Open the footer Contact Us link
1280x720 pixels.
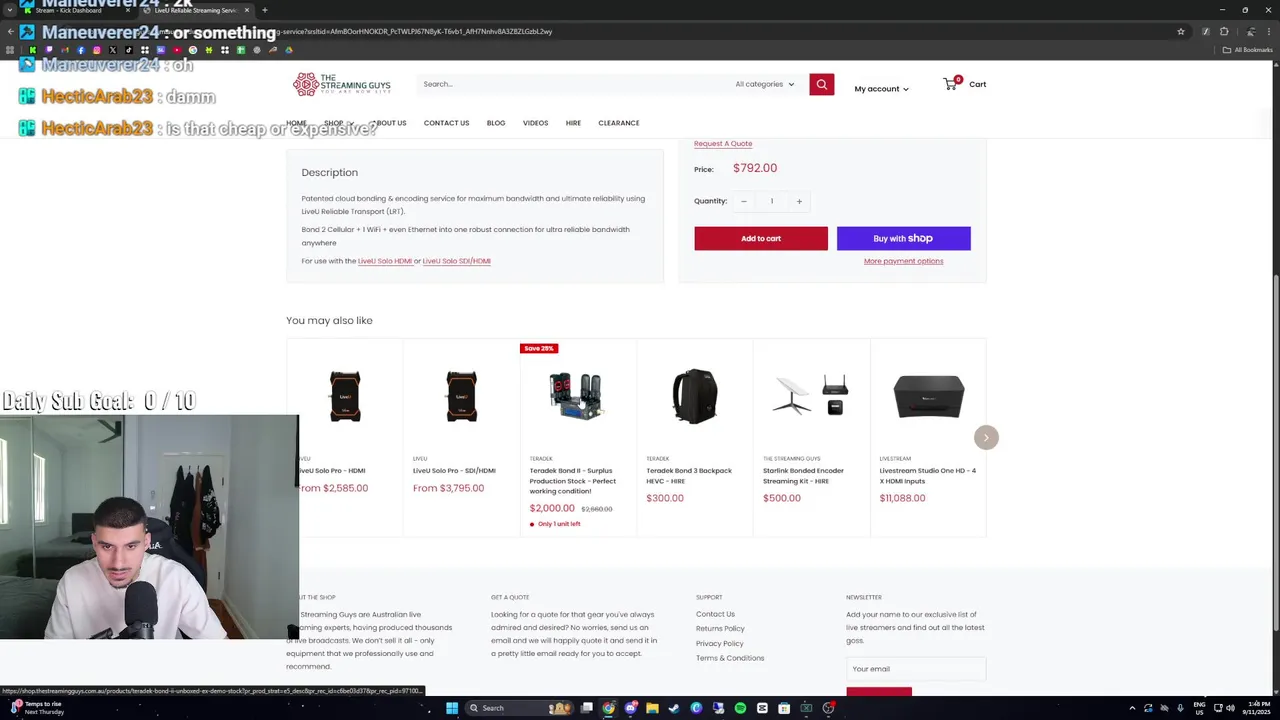pyautogui.click(x=715, y=614)
